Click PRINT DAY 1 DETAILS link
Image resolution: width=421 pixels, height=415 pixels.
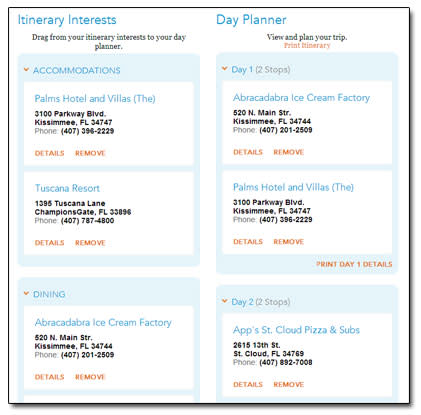(354, 264)
